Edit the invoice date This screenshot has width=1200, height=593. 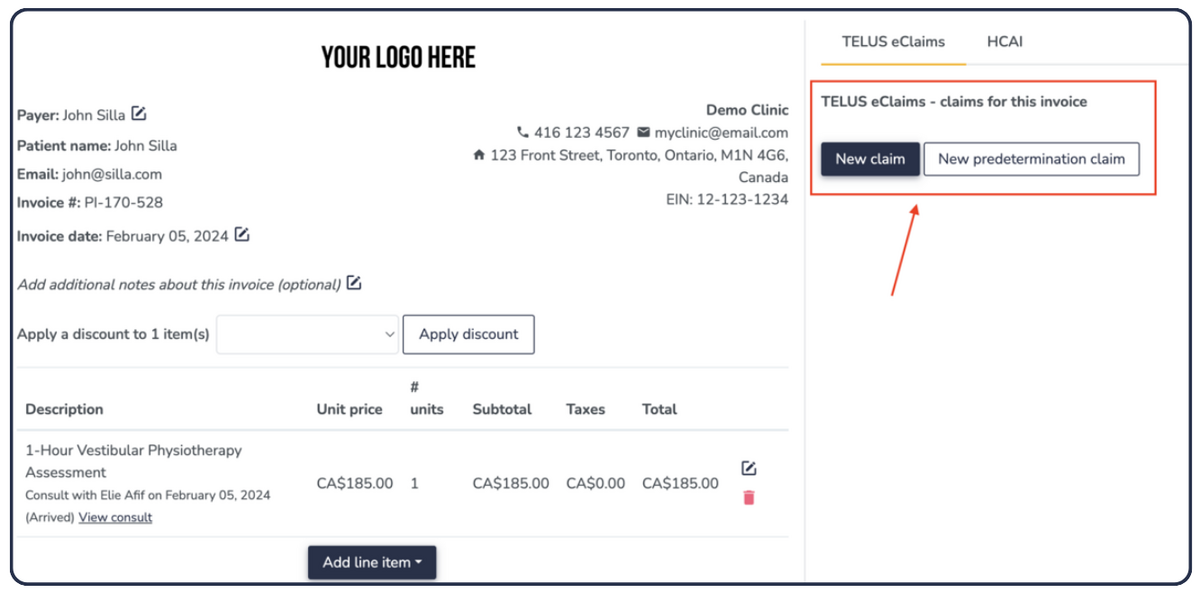[x=242, y=235]
